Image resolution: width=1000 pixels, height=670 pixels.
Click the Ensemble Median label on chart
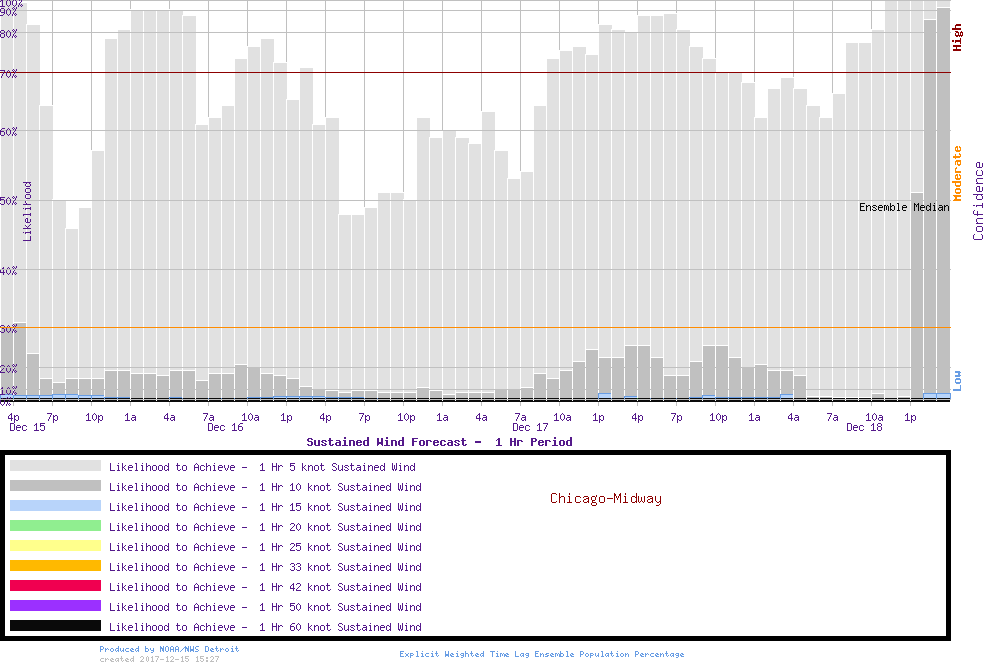point(904,207)
